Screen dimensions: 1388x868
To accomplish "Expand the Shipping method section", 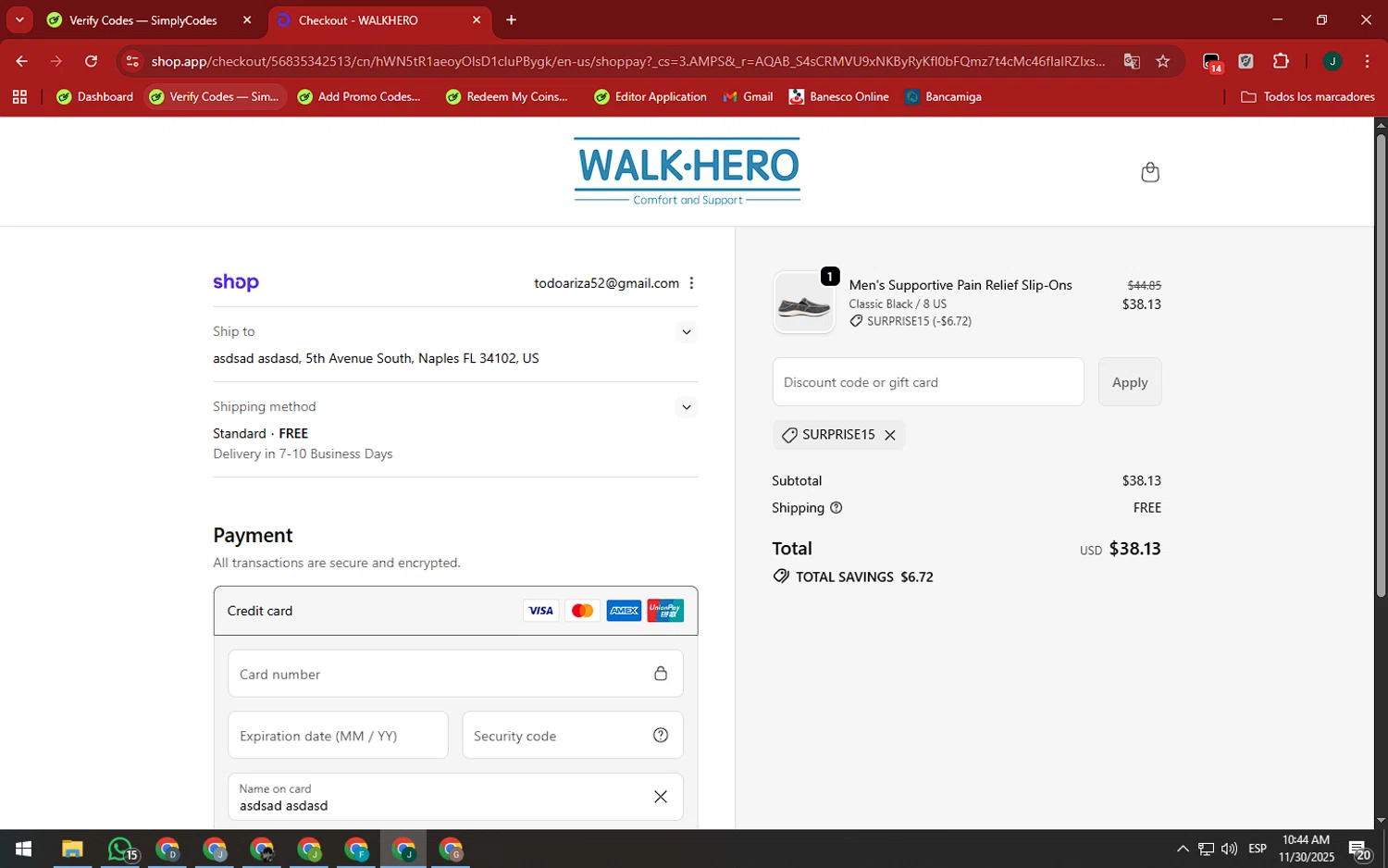I will click(x=686, y=407).
